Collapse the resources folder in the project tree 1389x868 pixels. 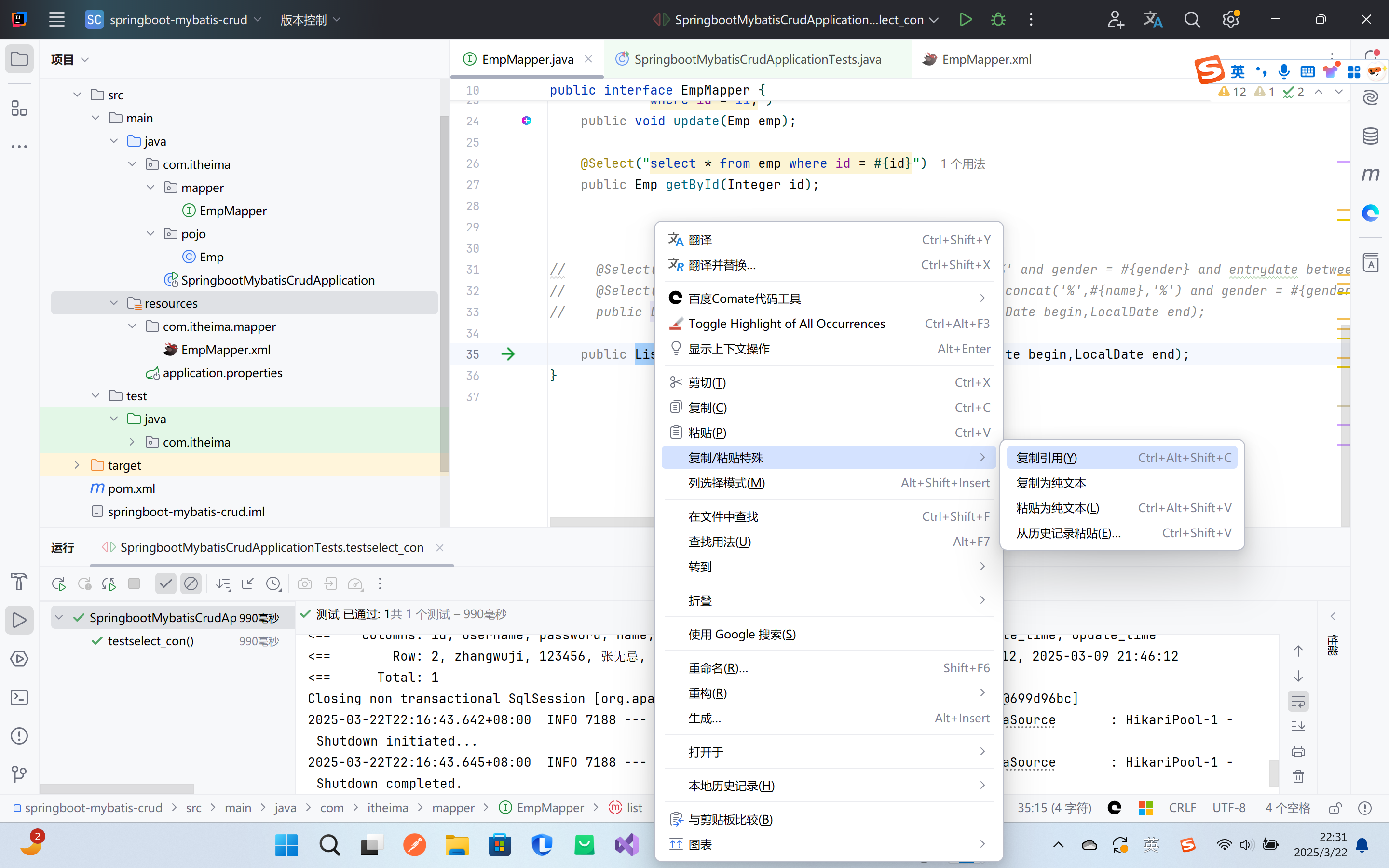[114, 303]
